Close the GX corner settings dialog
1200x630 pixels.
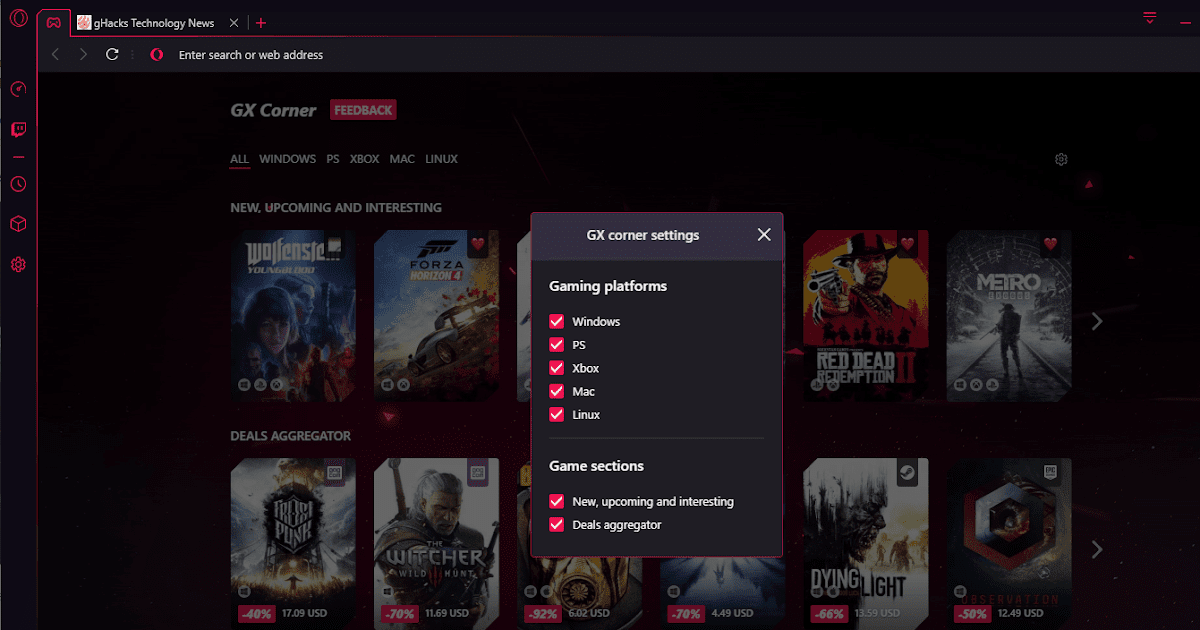(764, 235)
